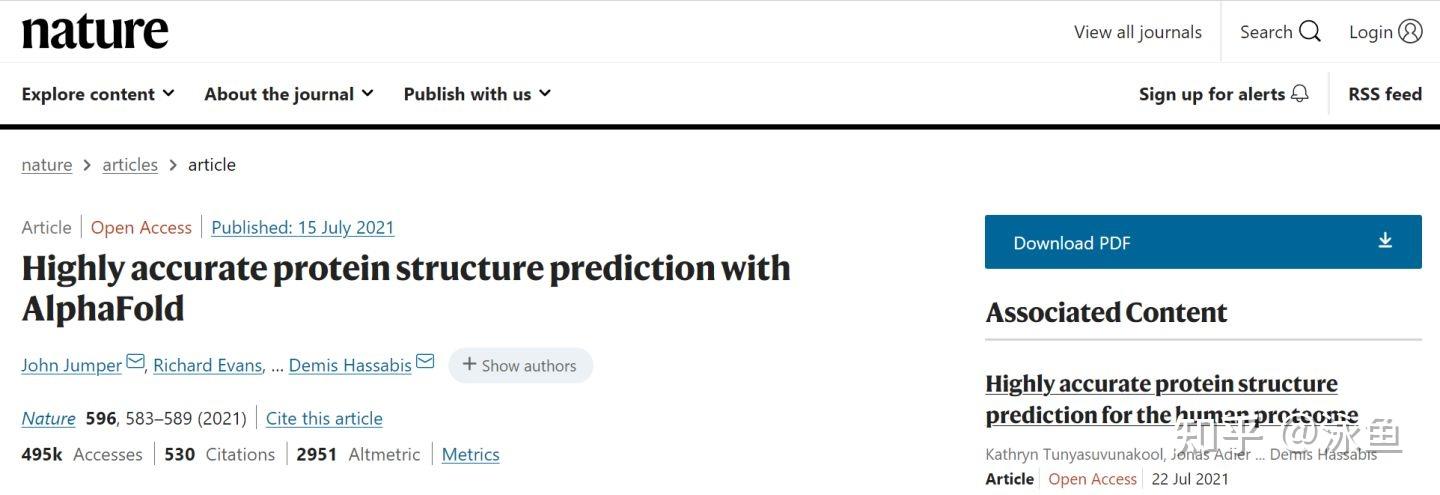Image resolution: width=1440 pixels, height=495 pixels.
Task: Click the Published 15 July 2021 link
Action: coord(303,227)
